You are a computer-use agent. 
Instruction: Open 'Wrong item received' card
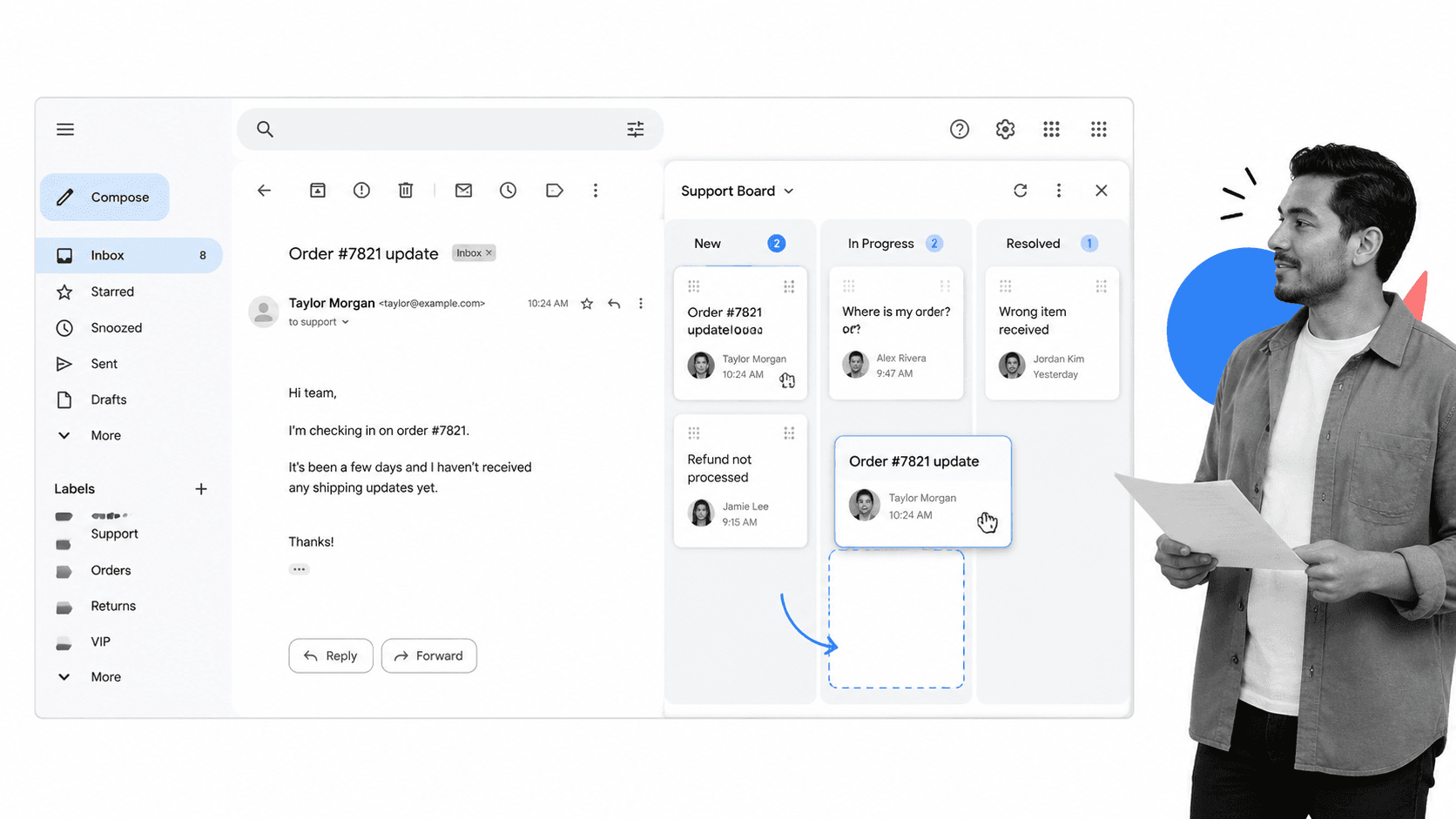1052,333
